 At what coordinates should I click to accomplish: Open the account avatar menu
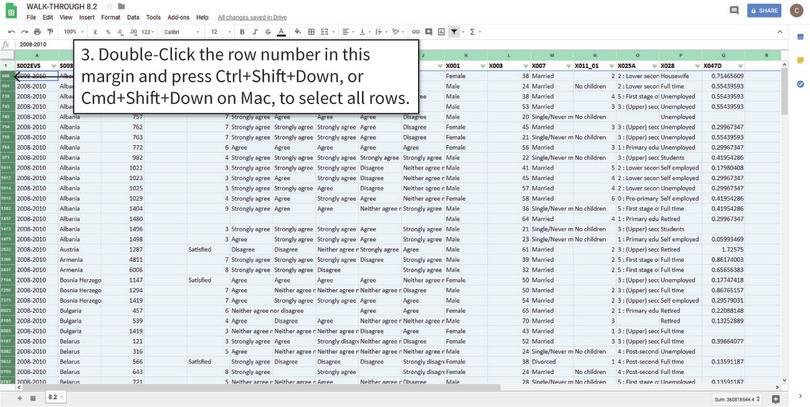pyautogui.click(x=797, y=10)
